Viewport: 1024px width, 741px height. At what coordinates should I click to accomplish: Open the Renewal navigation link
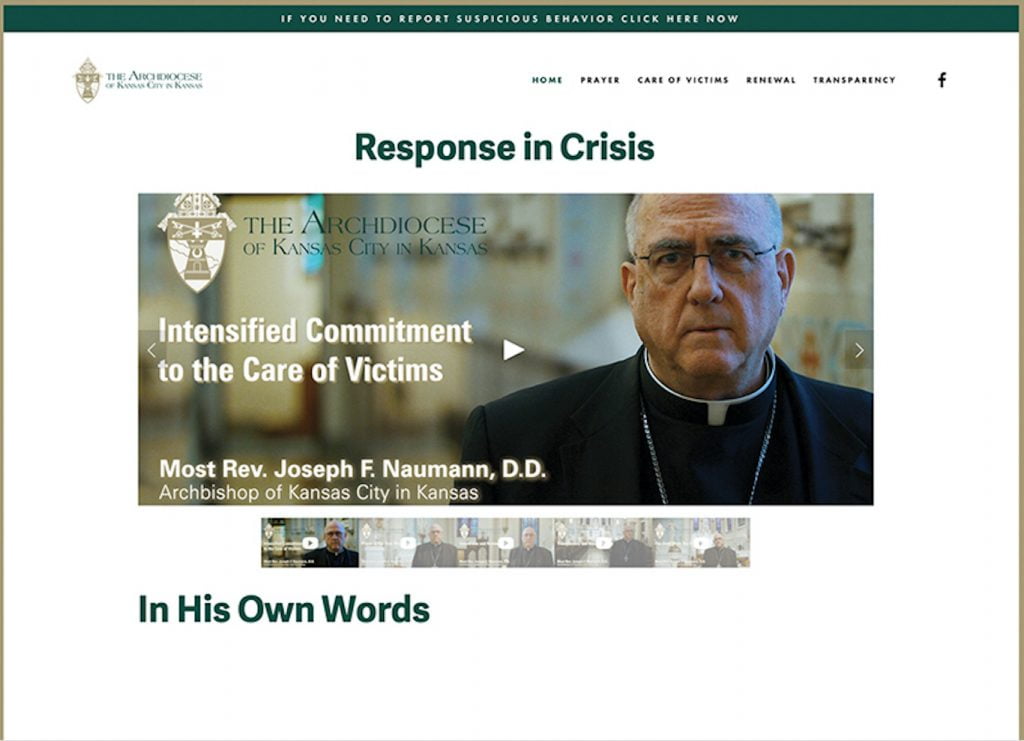[771, 80]
